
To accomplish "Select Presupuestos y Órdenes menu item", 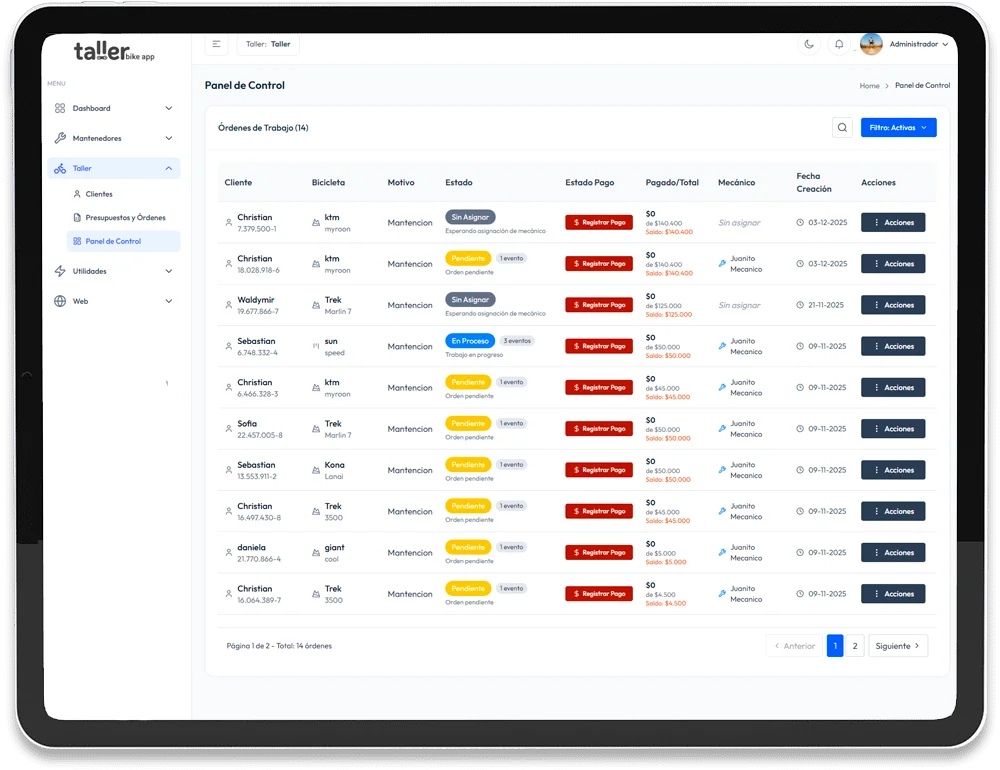I will 125,217.
